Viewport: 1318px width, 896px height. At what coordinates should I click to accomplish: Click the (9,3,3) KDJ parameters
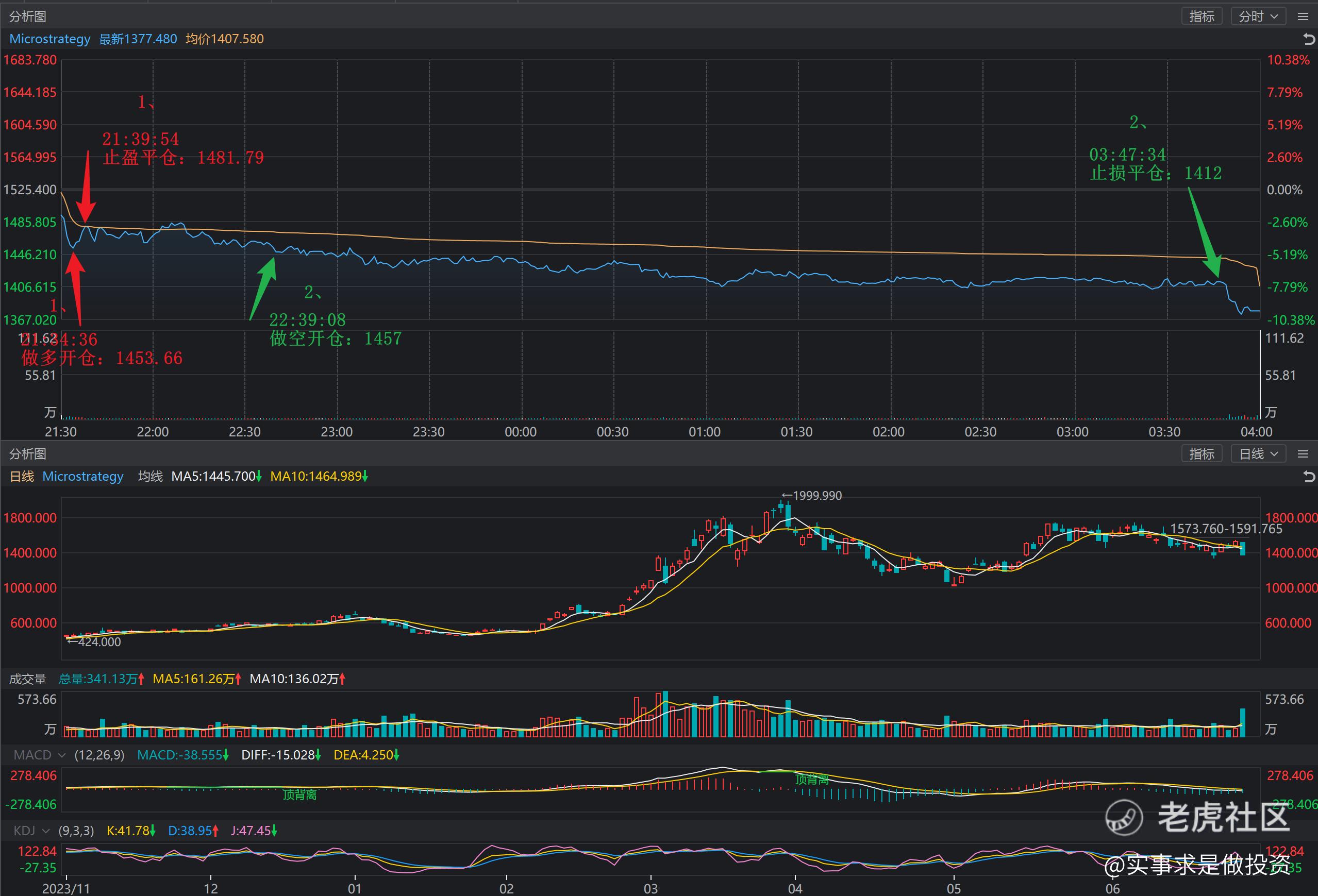pyautogui.click(x=76, y=831)
